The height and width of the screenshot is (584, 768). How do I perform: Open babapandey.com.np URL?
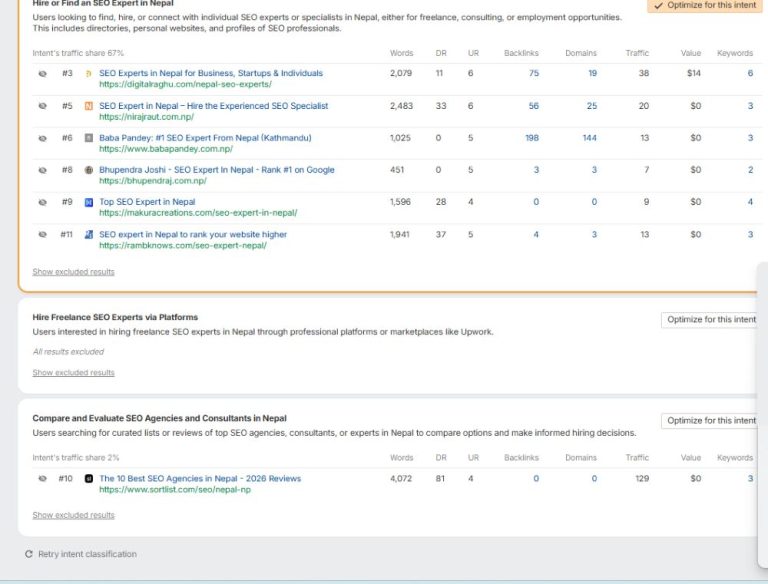tap(166, 149)
